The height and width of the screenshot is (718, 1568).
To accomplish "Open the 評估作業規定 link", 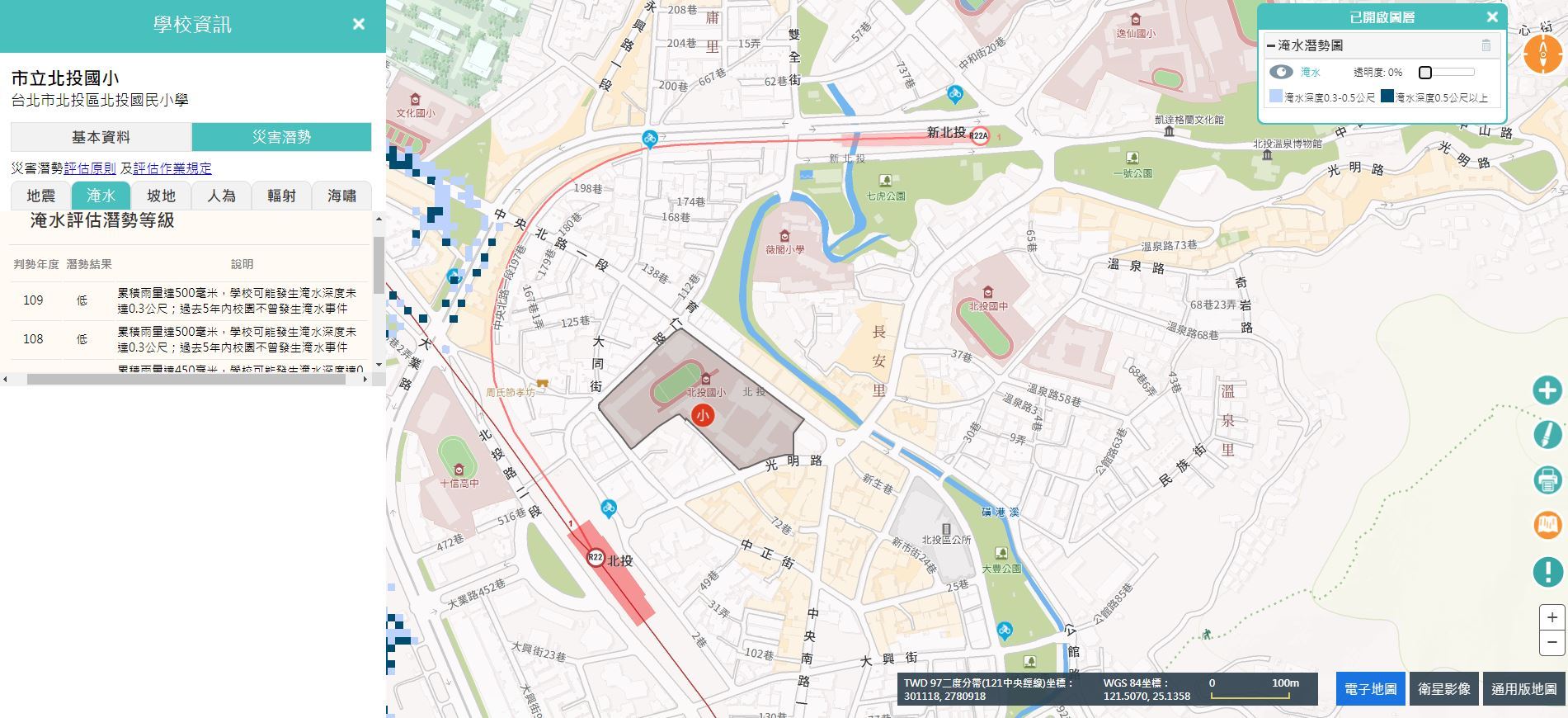I will point(172,168).
